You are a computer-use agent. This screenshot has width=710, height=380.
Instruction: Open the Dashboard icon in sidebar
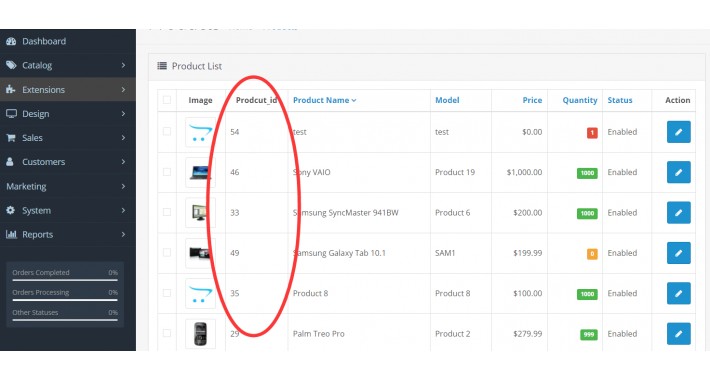point(11,41)
